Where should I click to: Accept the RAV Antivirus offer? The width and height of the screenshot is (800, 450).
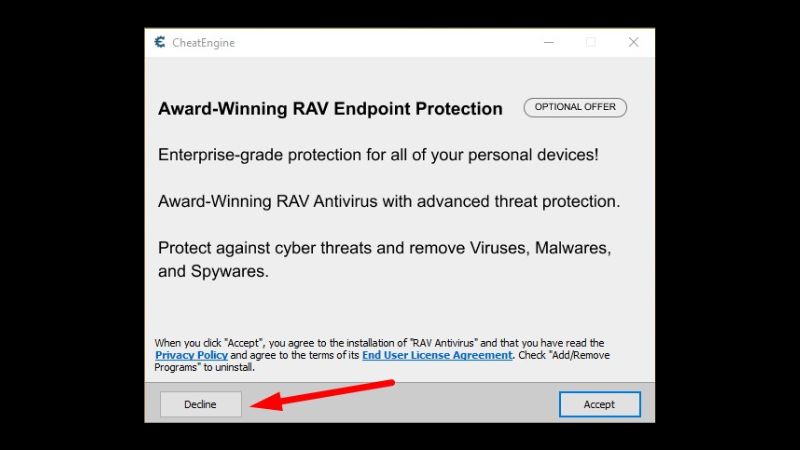coord(599,404)
